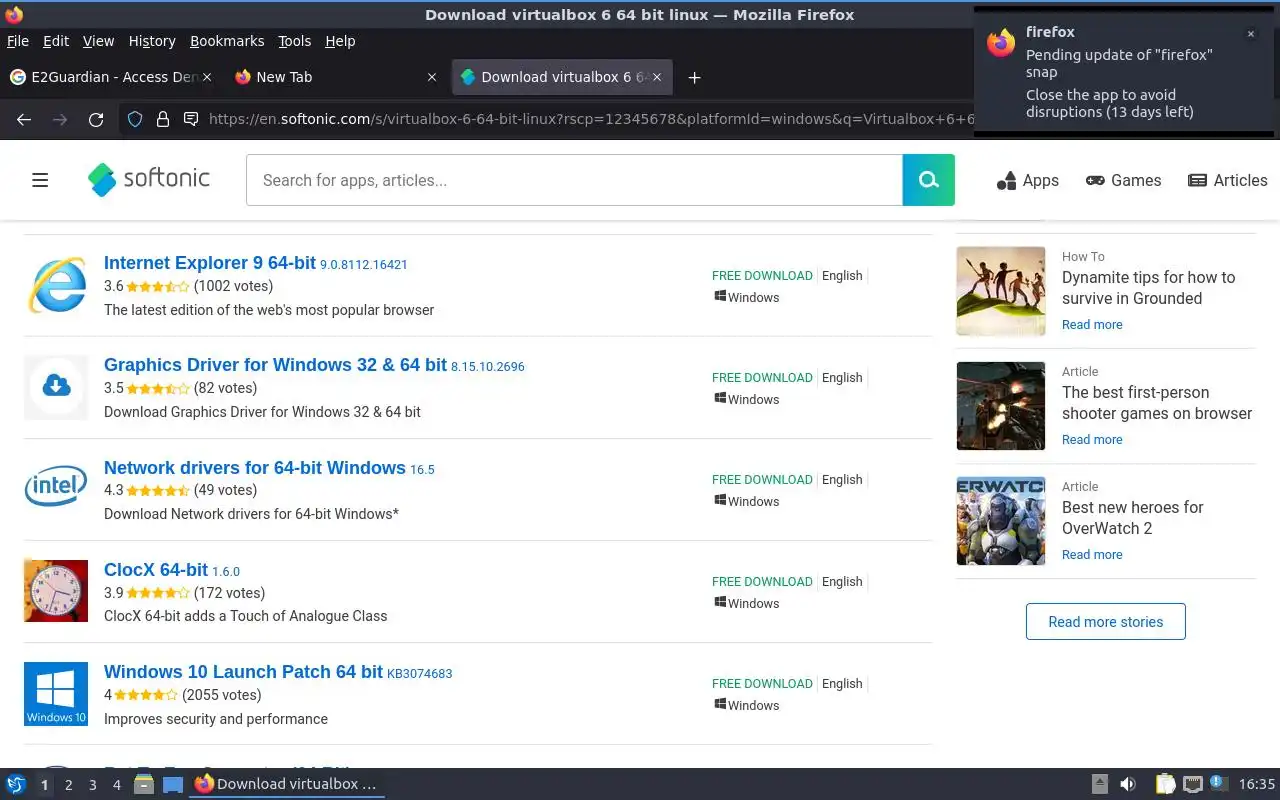This screenshot has width=1280, height=800.
Task: Click the teal search magnifier button
Action: tap(928, 180)
